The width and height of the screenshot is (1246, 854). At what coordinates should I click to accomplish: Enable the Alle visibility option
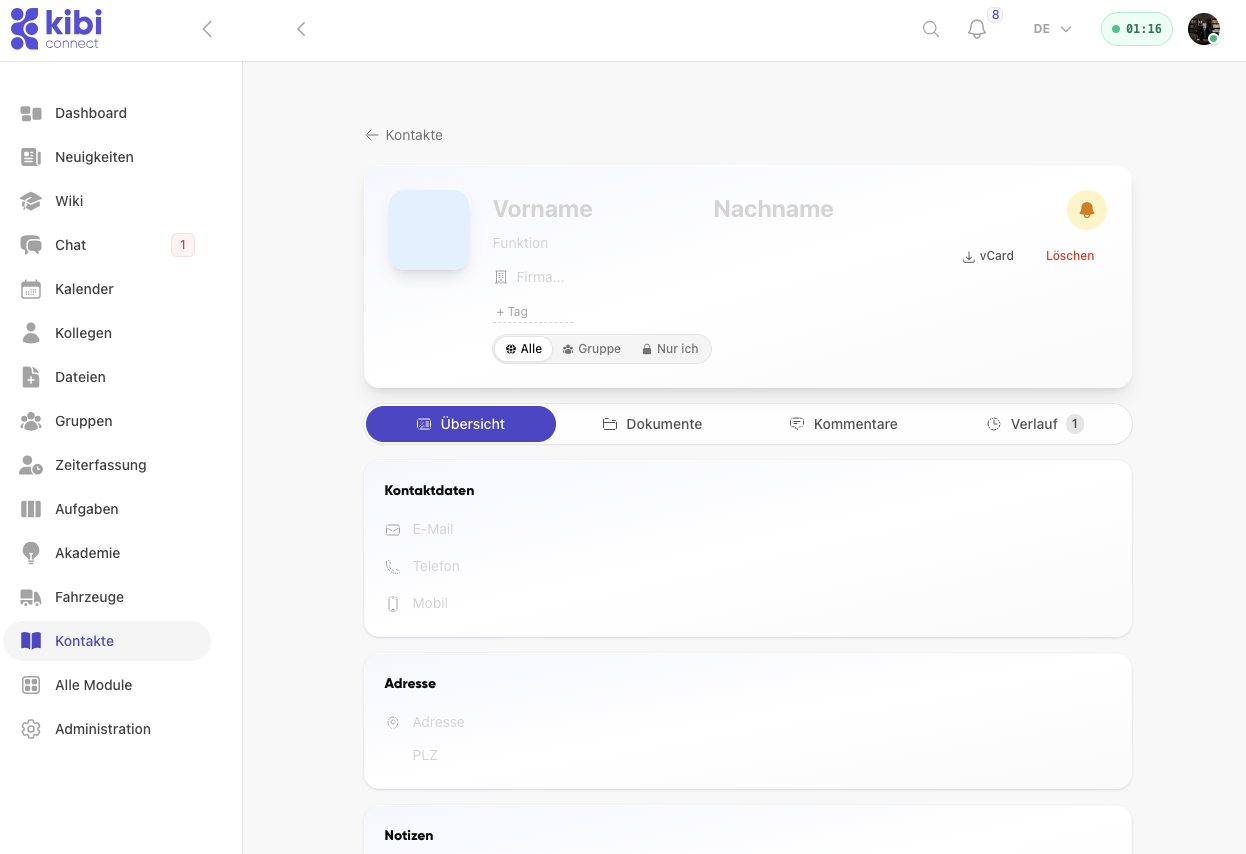click(x=523, y=348)
